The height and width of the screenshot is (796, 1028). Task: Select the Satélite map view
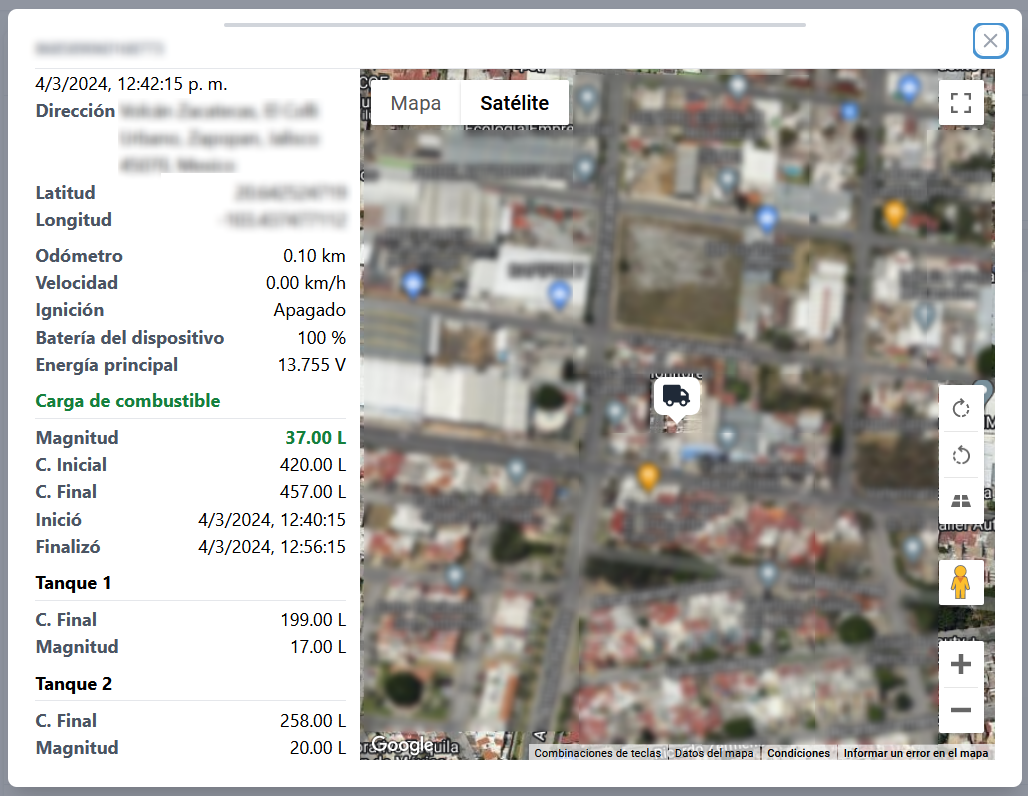(x=514, y=103)
